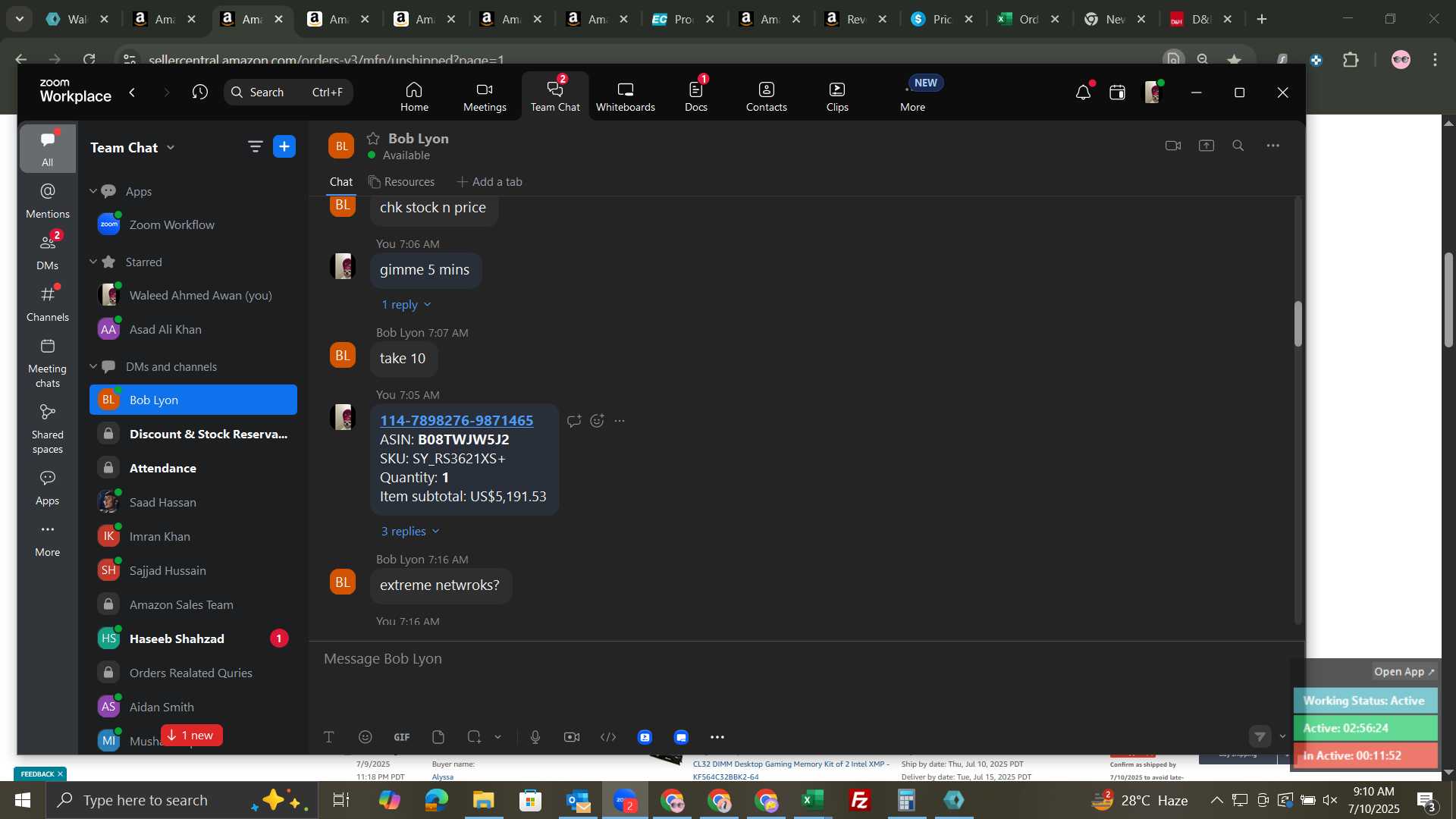Open the Docs tab
The height and width of the screenshot is (819, 1456).
[x=695, y=97]
